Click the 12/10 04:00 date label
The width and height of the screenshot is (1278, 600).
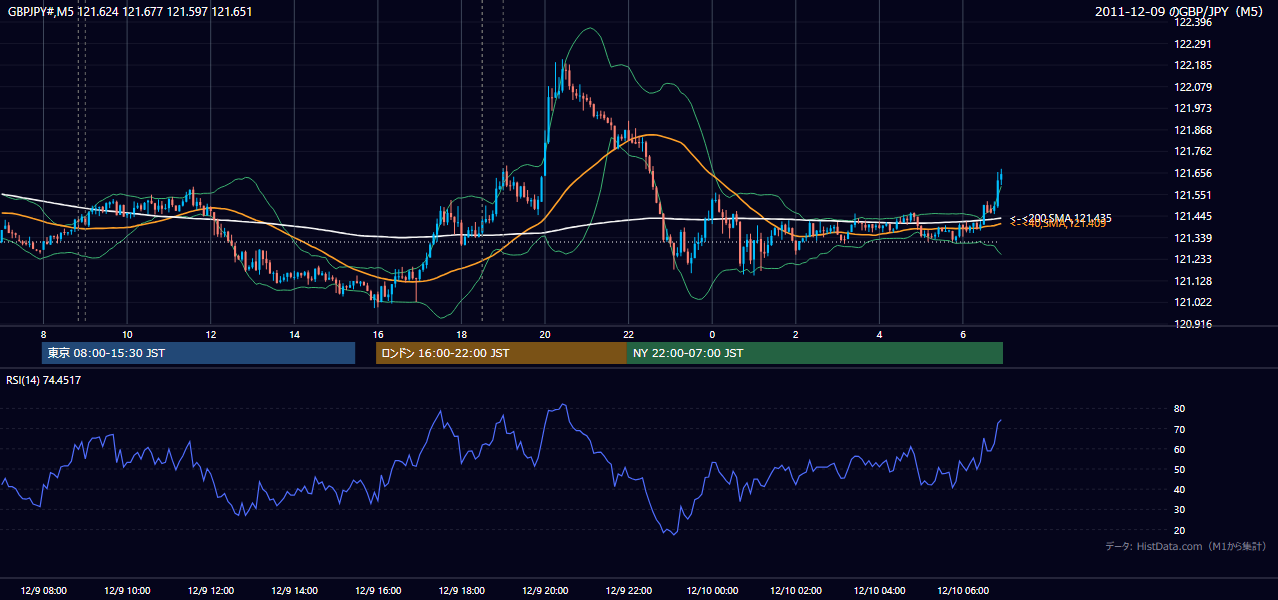[878, 591]
